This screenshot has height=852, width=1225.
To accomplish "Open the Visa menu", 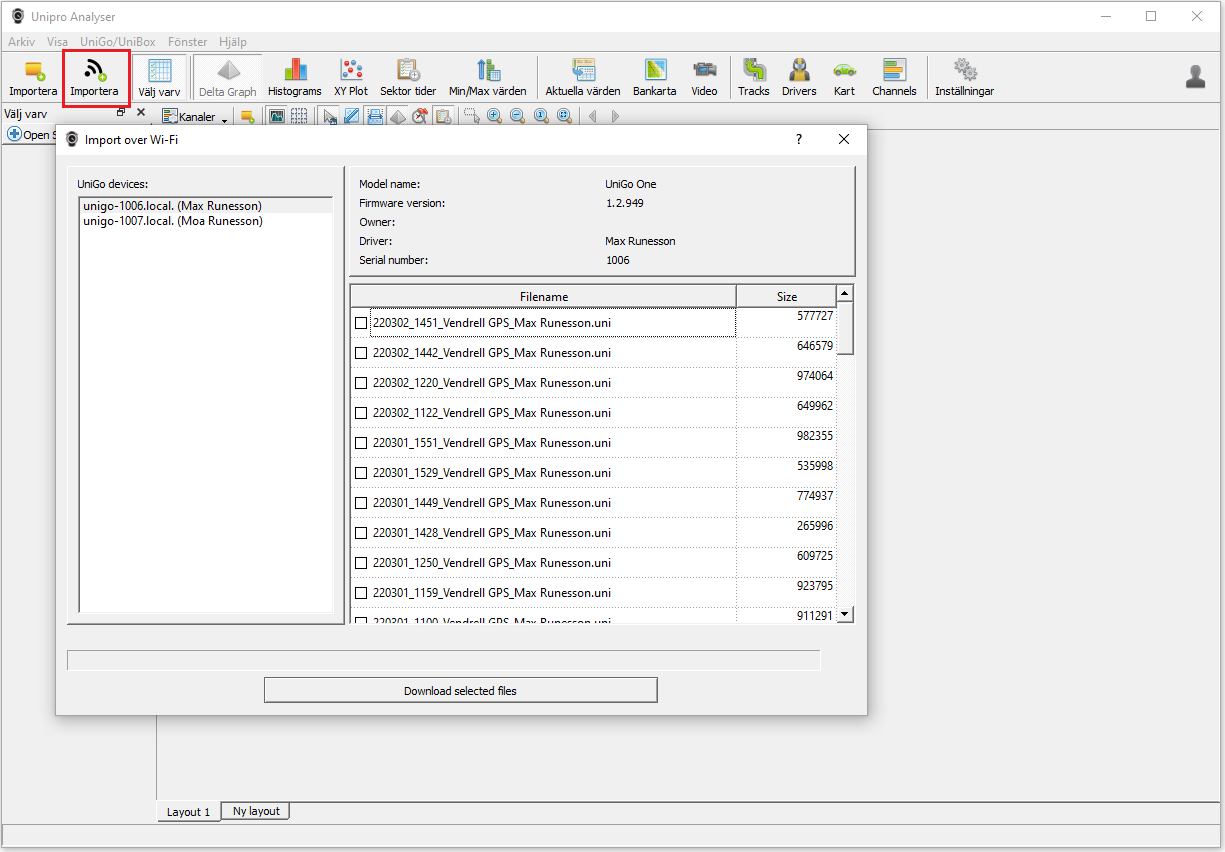I will pos(57,42).
